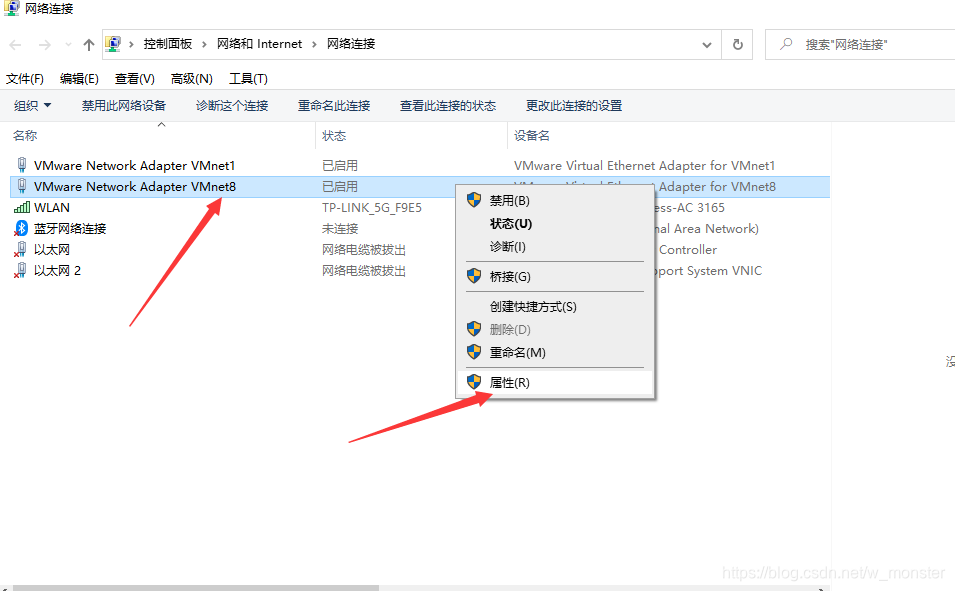
Task: Click 控制面板 breadcrumb link
Action: point(167,44)
